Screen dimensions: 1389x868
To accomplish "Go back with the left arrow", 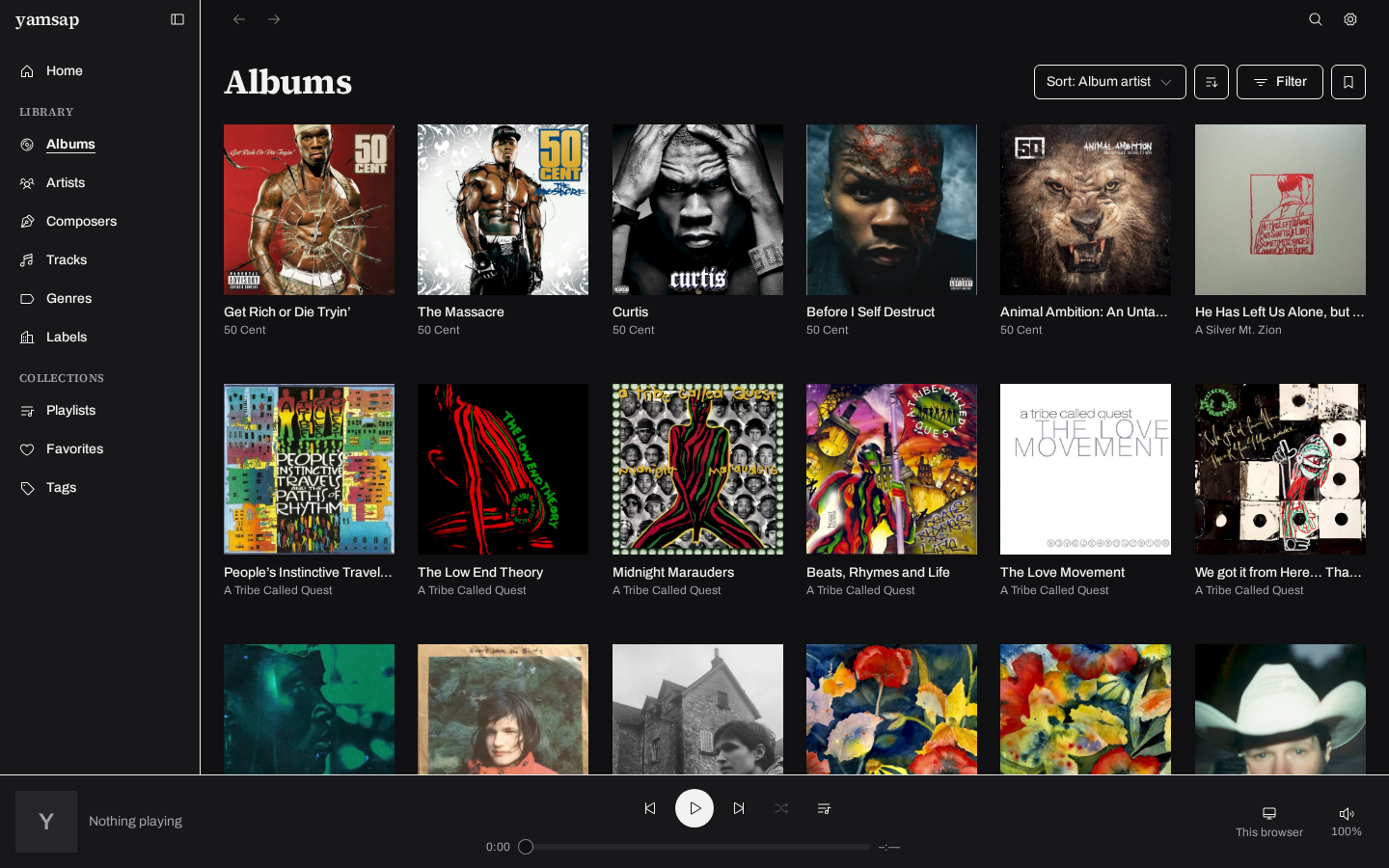I will [x=239, y=19].
